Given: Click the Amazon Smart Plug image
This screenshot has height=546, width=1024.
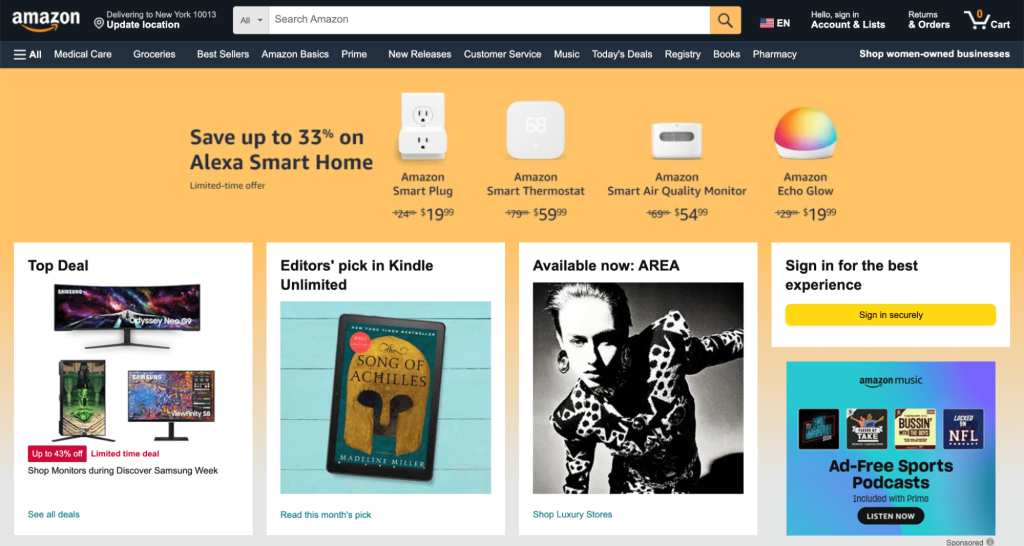Looking at the screenshot, I should point(422,127).
